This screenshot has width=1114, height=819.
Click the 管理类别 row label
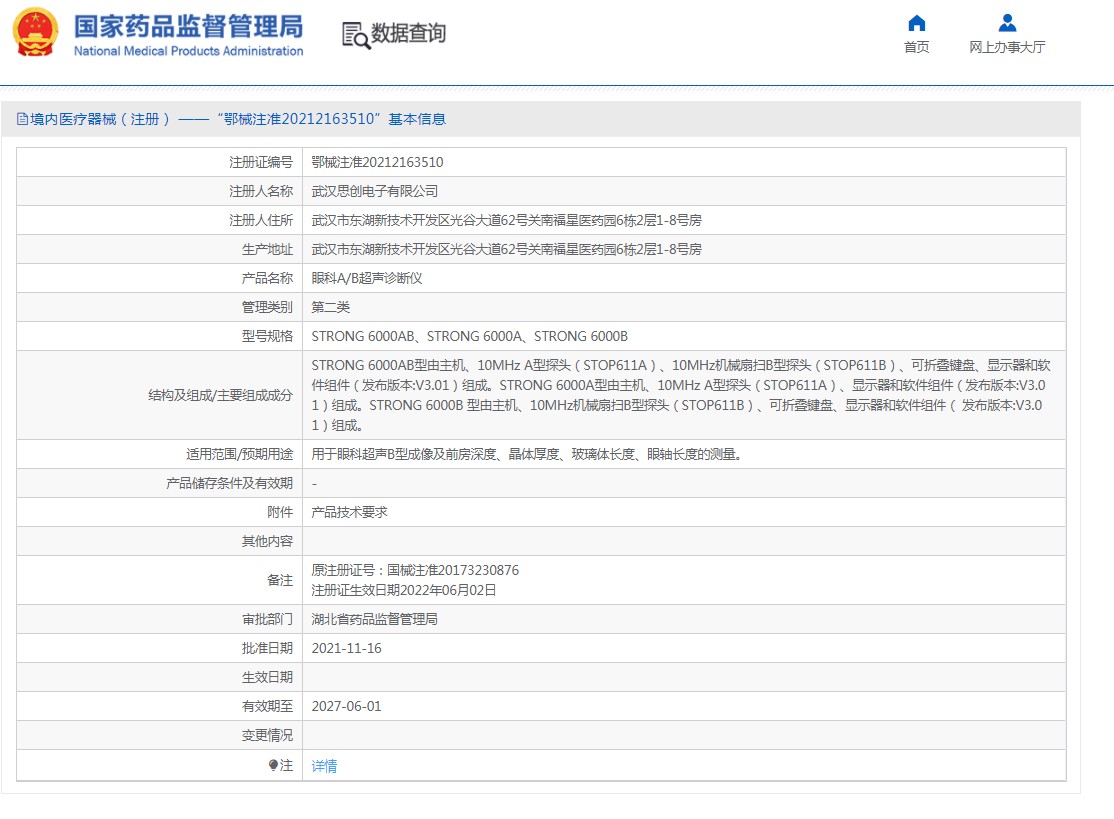pos(267,307)
